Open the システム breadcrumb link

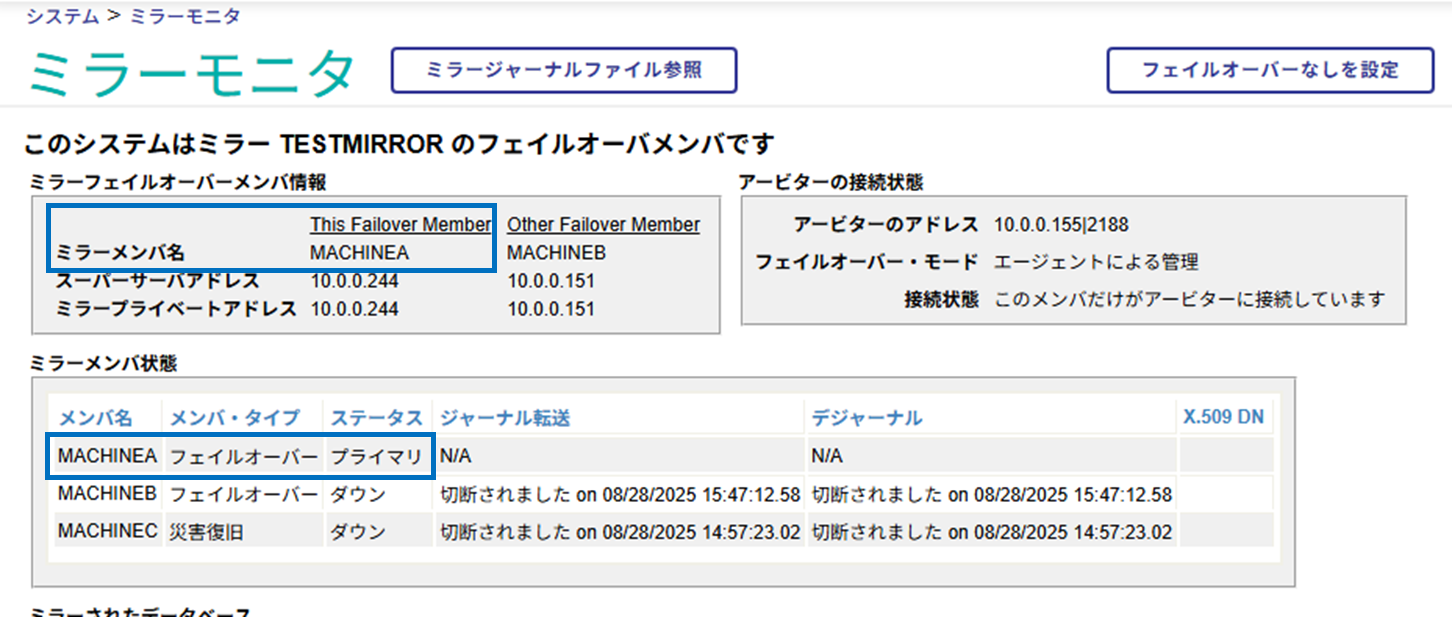coord(62,16)
